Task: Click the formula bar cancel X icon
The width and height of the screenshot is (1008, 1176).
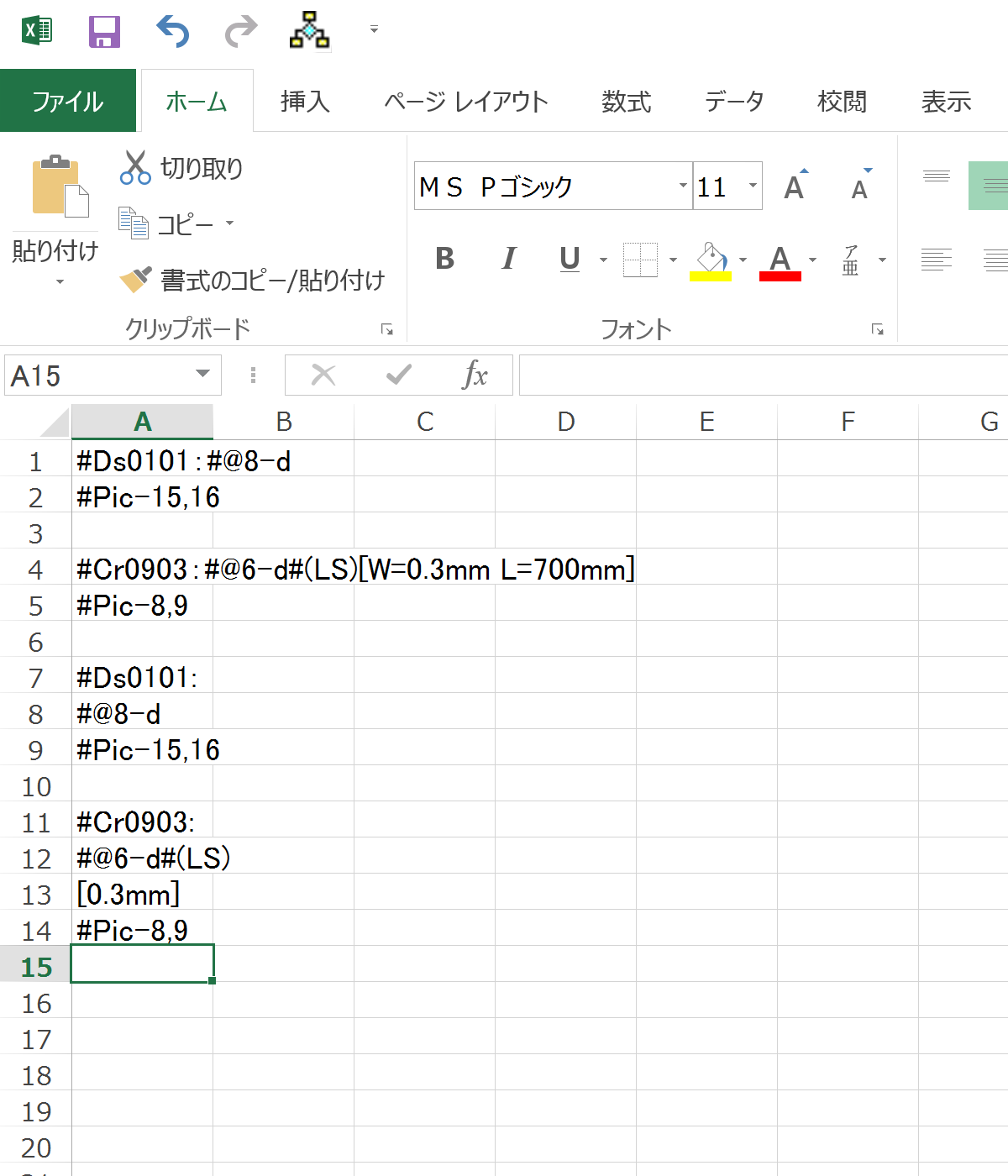Action: [323, 375]
